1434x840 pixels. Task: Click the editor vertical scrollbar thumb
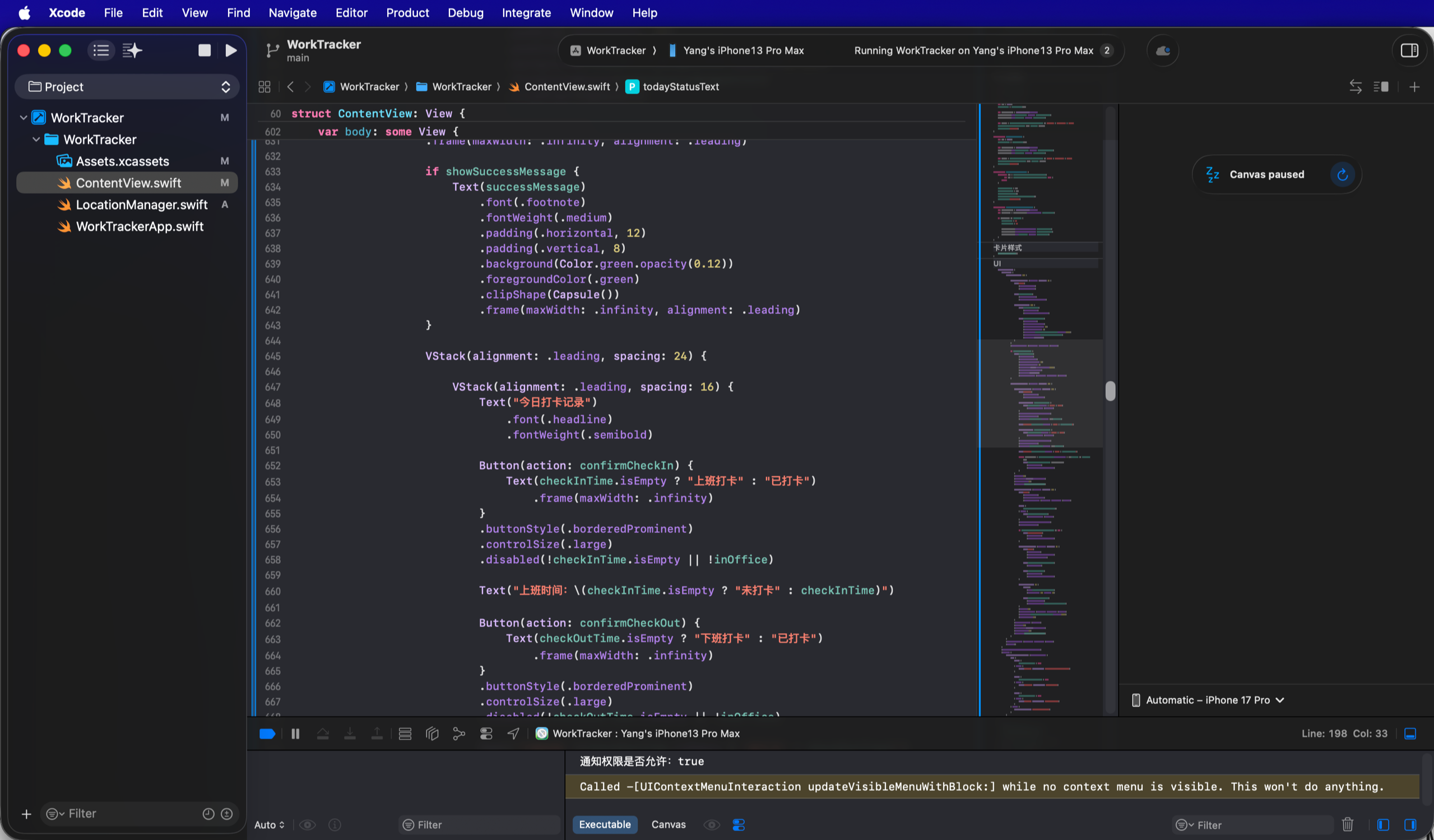coord(1110,391)
